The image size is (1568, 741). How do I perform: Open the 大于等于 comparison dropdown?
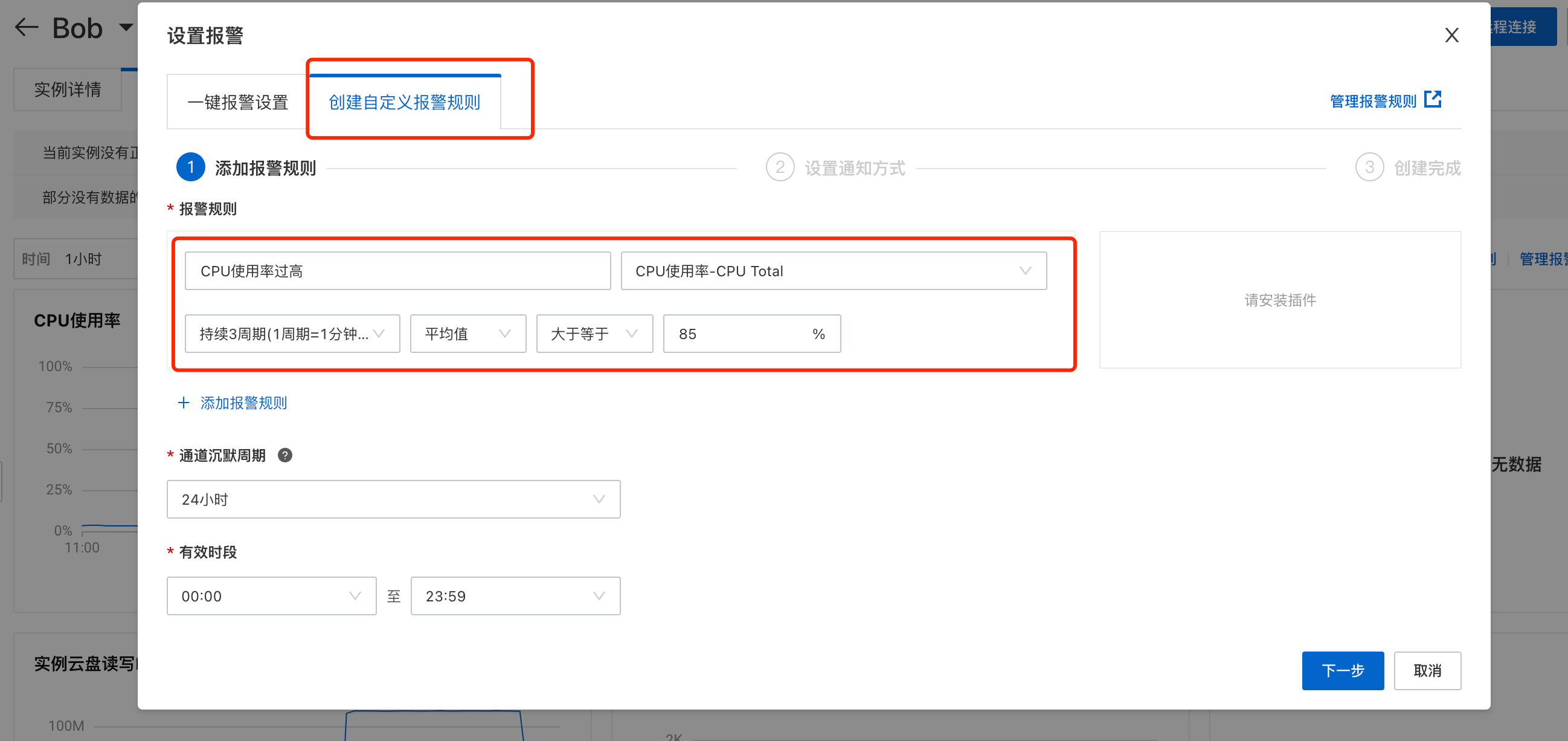tap(594, 334)
